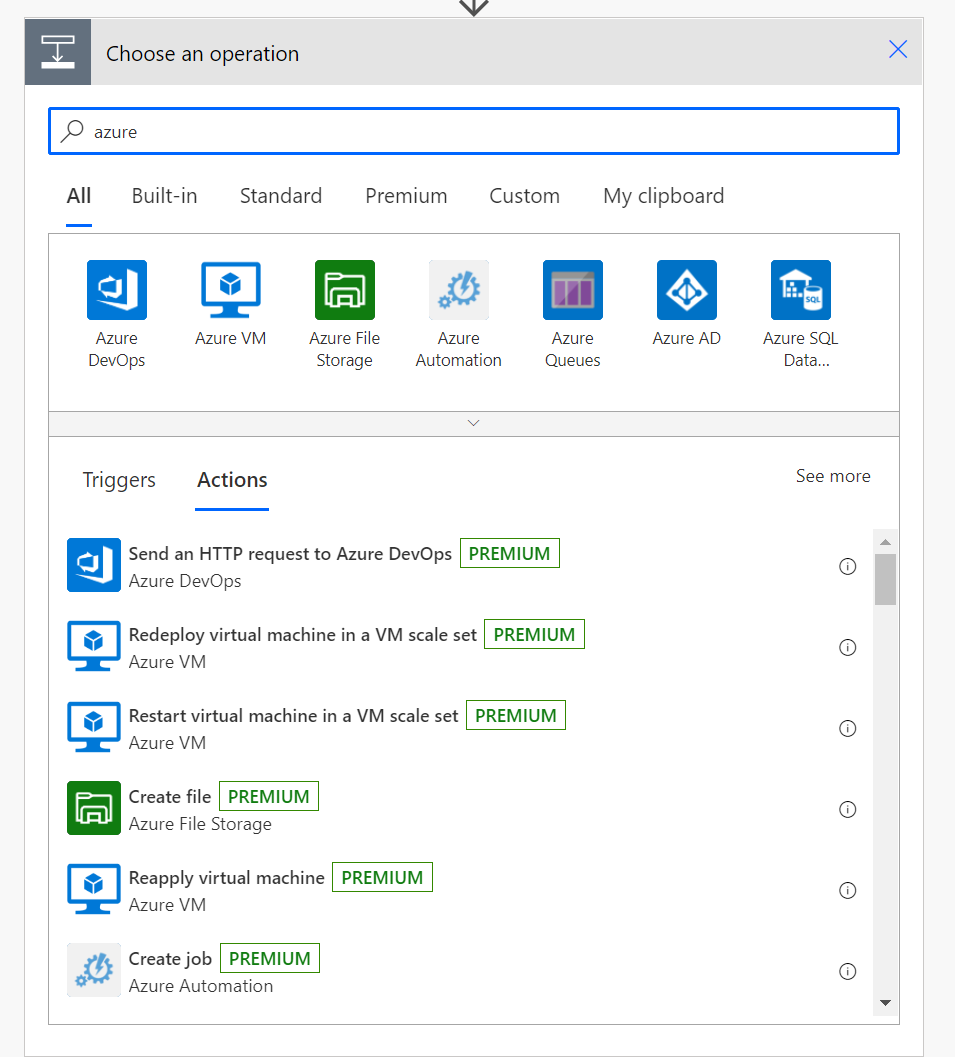Show info for the Create job action
This screenshot has height=1057, width=955.
[x=848, y=971]
